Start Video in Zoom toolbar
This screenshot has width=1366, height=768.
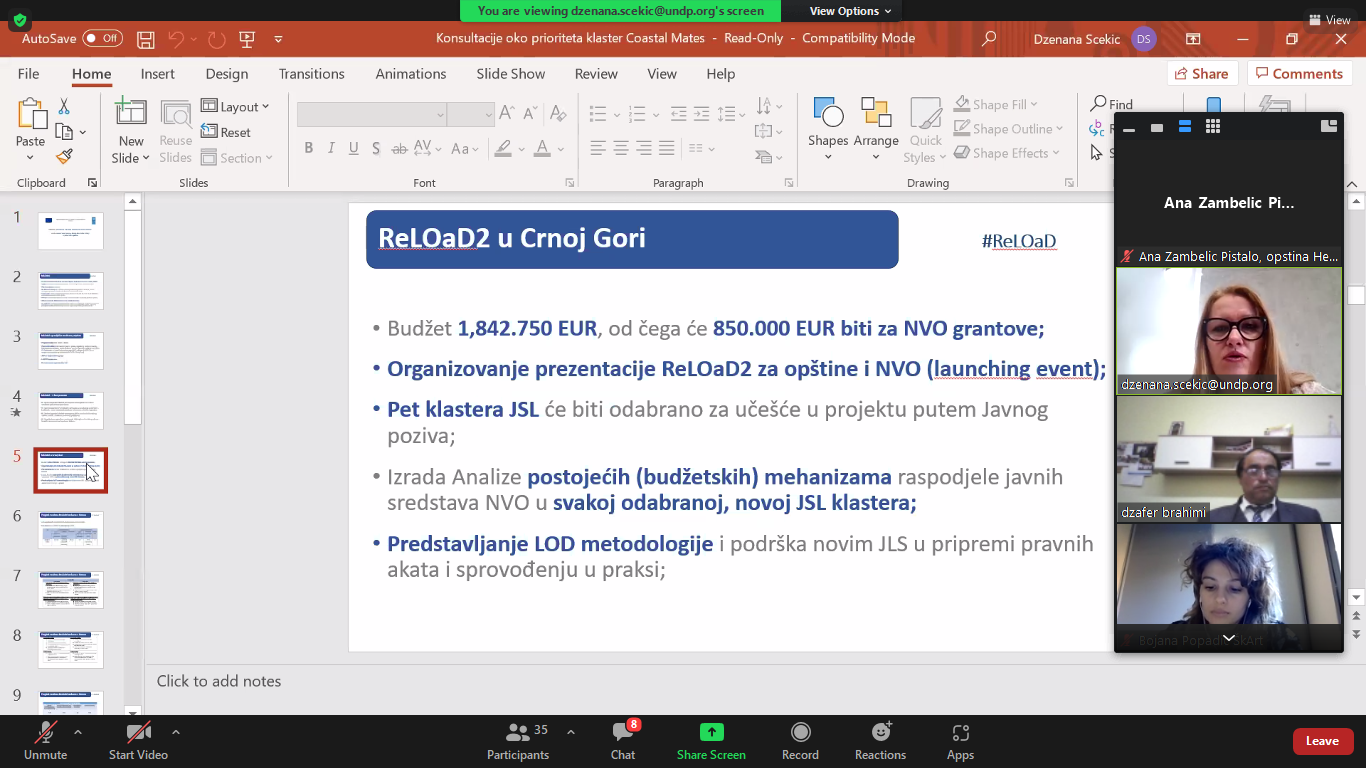(138, 739)
